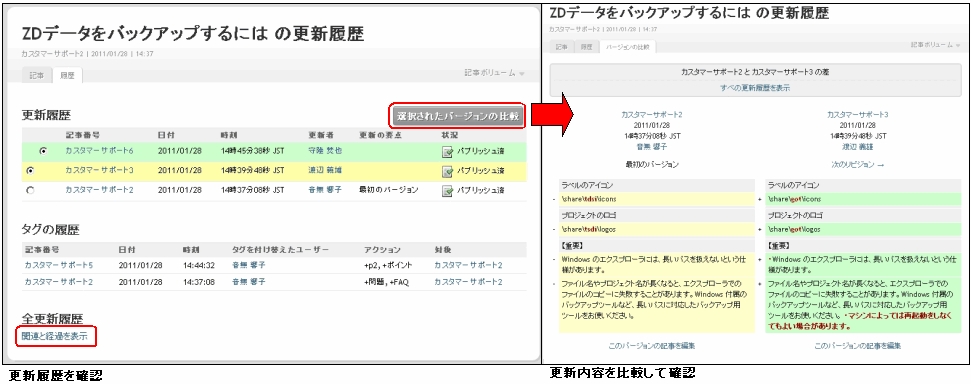
Task: Click 音無 響子 user in 14:44:32 tag row
Action: (249, 266)
